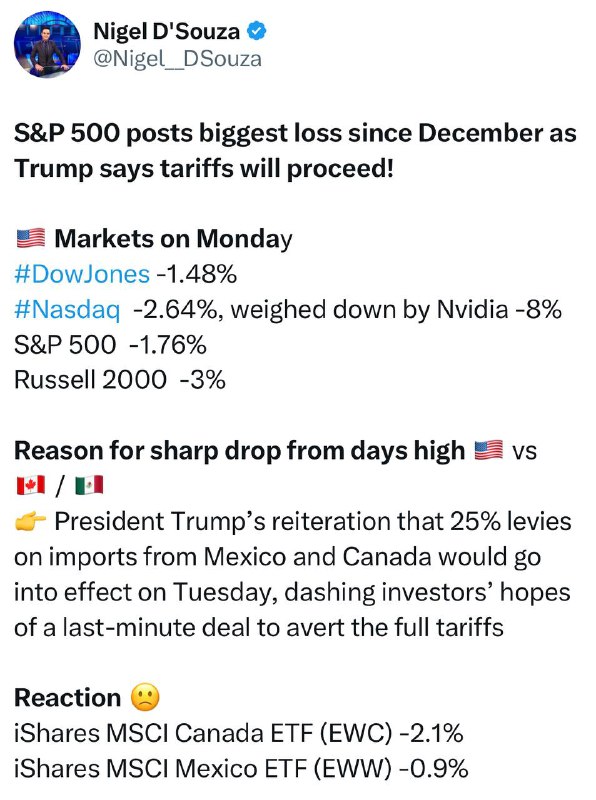Open the #DowJones hashtag
Viewport: 596px width, 800px height.
[x=82, y=274]
